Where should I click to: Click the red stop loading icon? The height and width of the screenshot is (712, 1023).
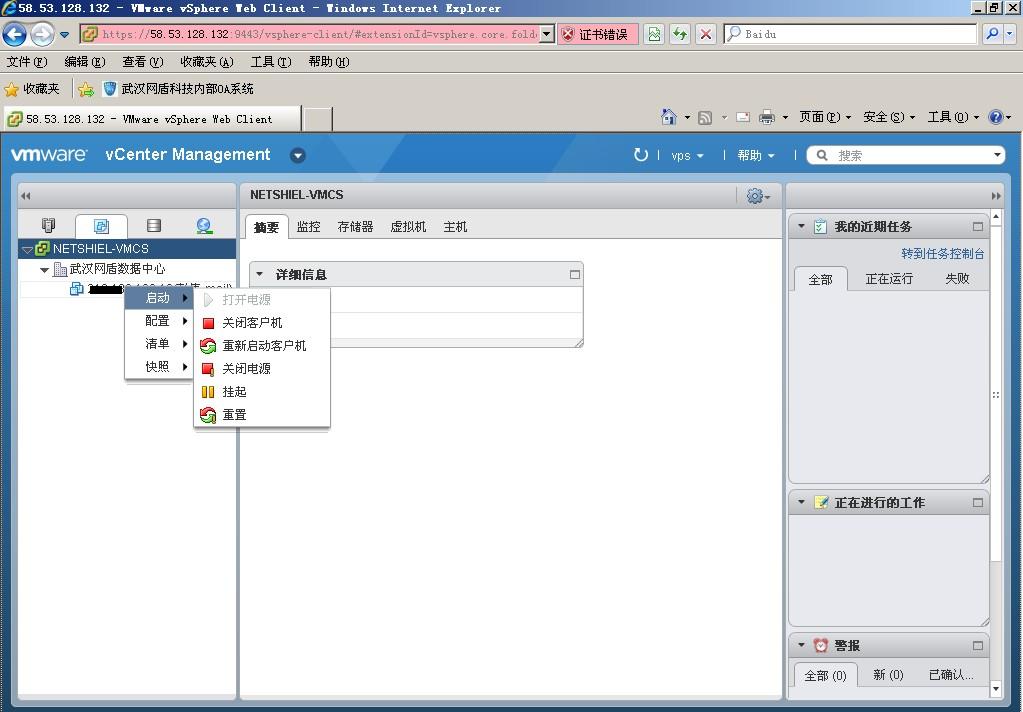[705, 34]
